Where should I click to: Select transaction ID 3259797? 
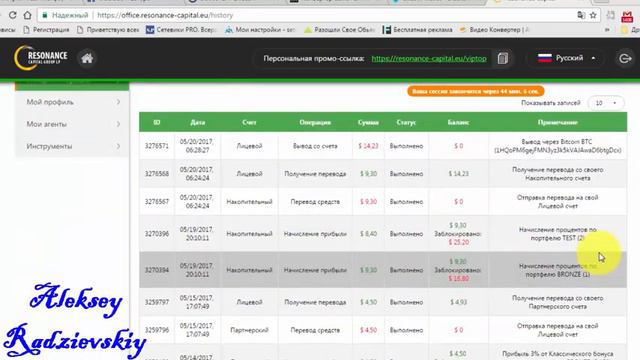pos(157,302)
